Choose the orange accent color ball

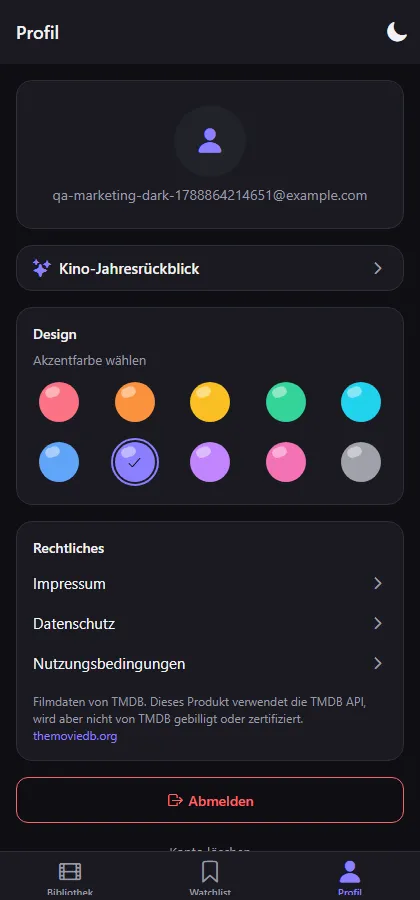[x=135, y=402]
